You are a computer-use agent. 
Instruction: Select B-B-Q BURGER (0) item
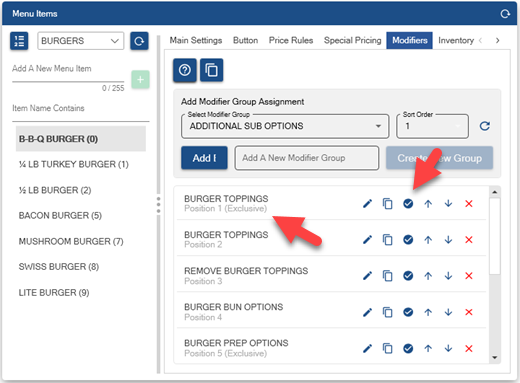coord(81,139)
